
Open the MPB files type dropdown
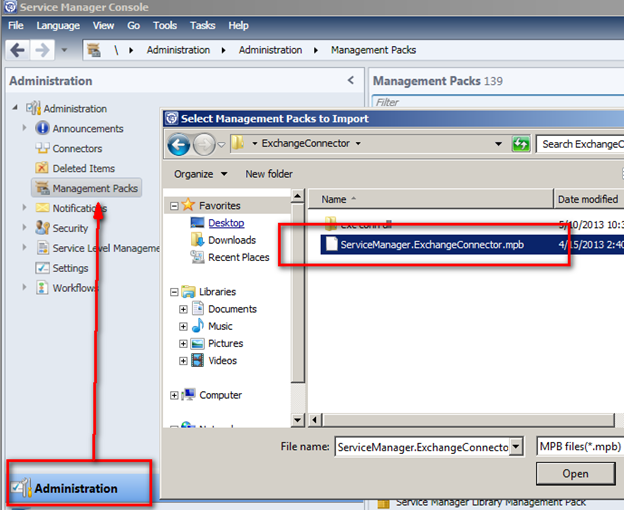pos(580,446)
